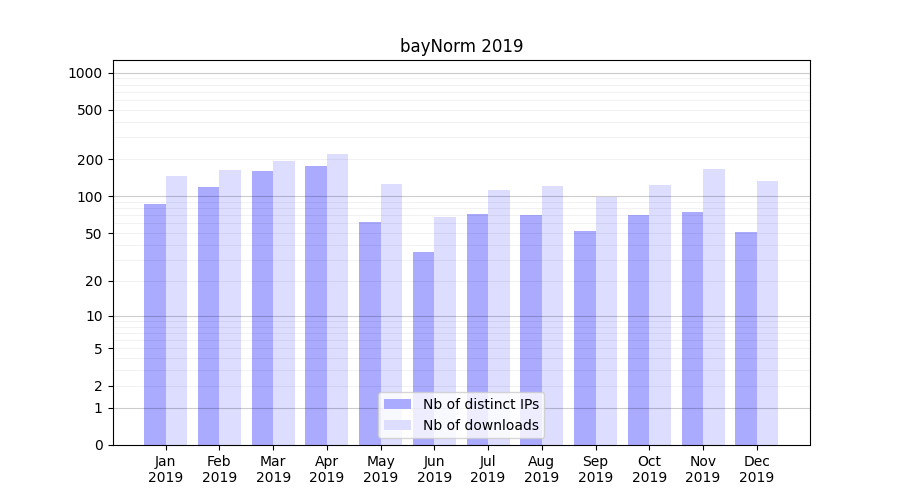The height and width of the screenshot is (500, 900).
Task: Click the 'Feb 2019' x-axis label
Action: pos(219,469)
